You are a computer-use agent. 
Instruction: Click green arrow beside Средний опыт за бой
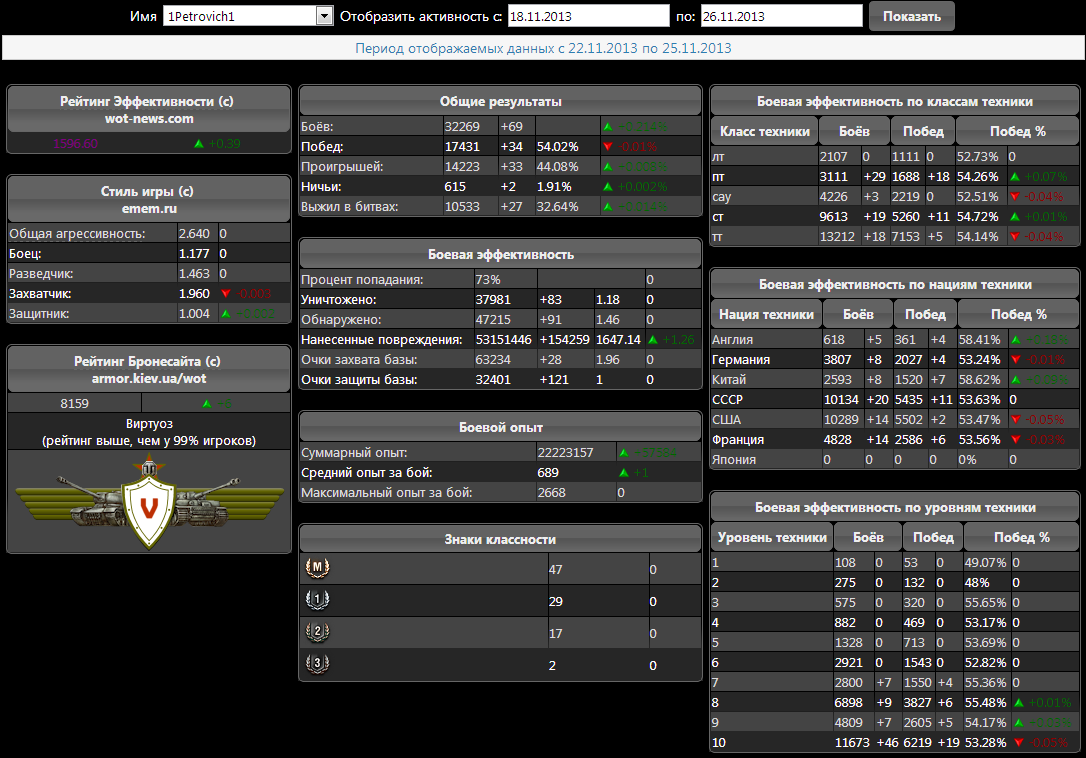(624, 472)
